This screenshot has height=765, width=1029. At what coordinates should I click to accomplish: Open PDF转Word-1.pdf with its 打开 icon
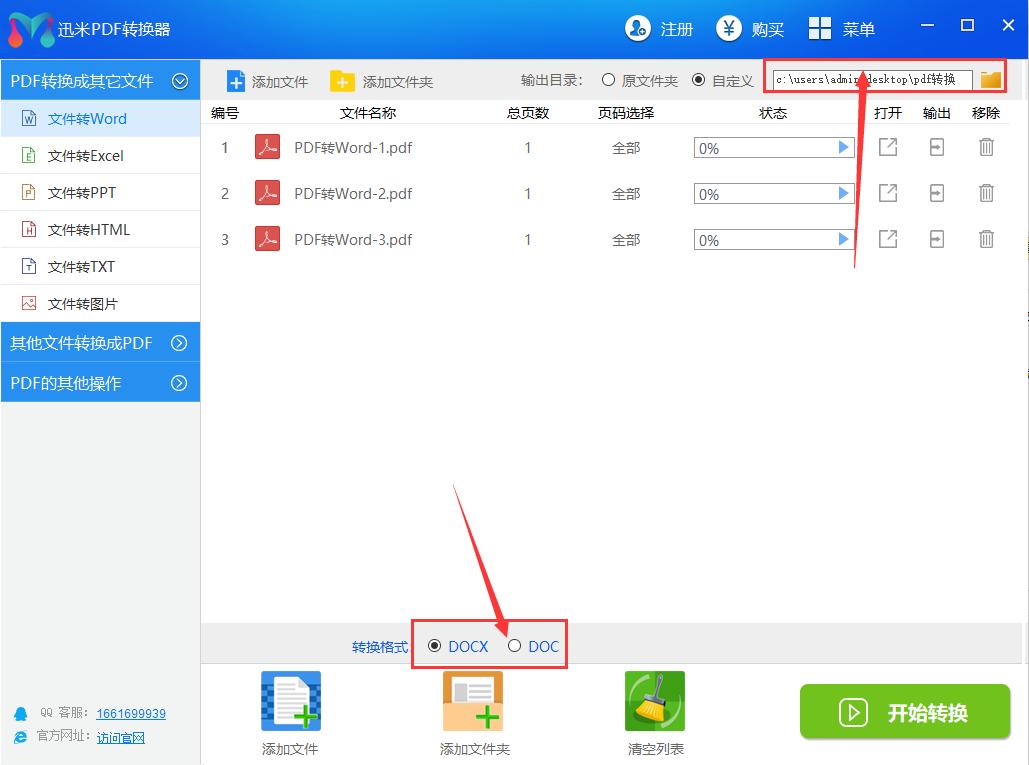[x=887, y=147]
